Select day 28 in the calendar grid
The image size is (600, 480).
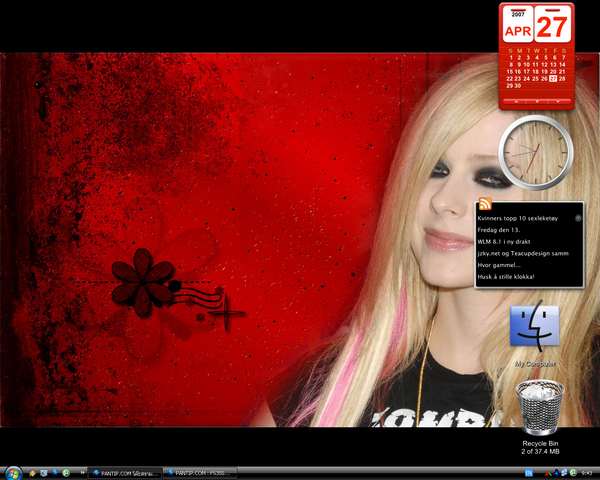[x=562, y=78]
